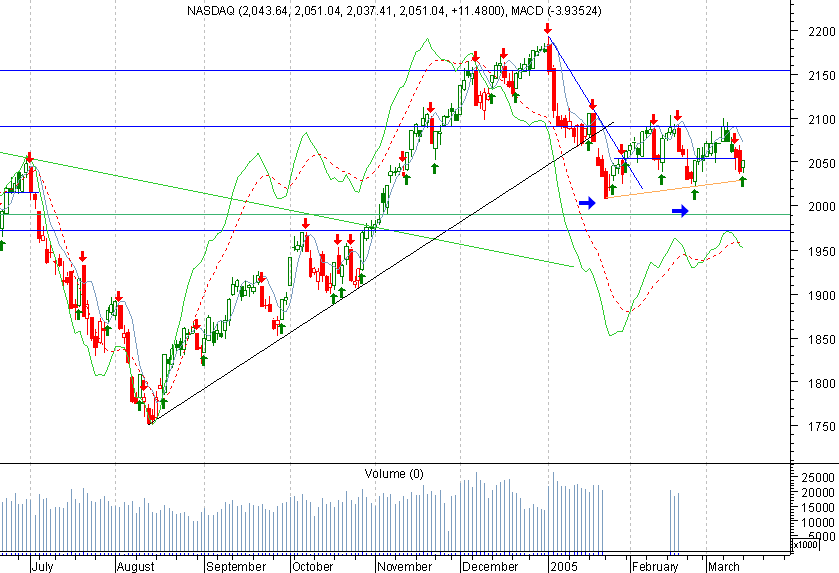Click the Volume (0) panel label
This screenshot has width=839, height=573.
[394, 473]
